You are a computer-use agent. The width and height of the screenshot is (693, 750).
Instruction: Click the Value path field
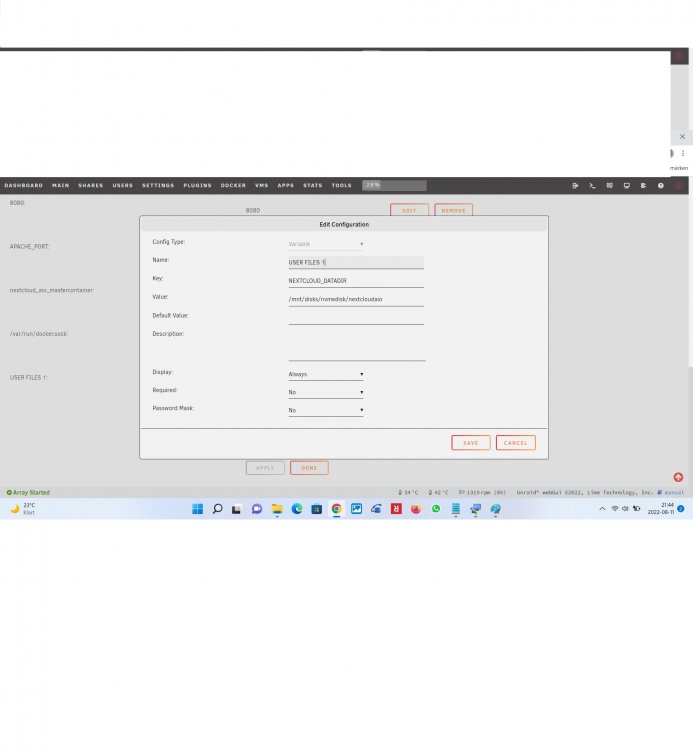356,299
